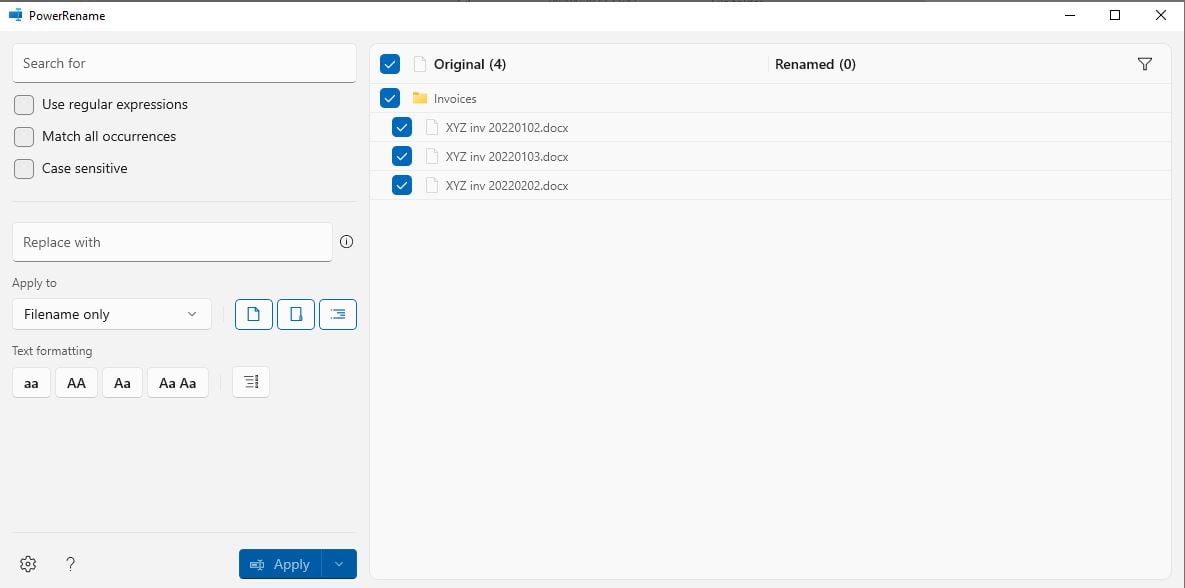
Task: Select the include files icon
Action: point(253,313)
